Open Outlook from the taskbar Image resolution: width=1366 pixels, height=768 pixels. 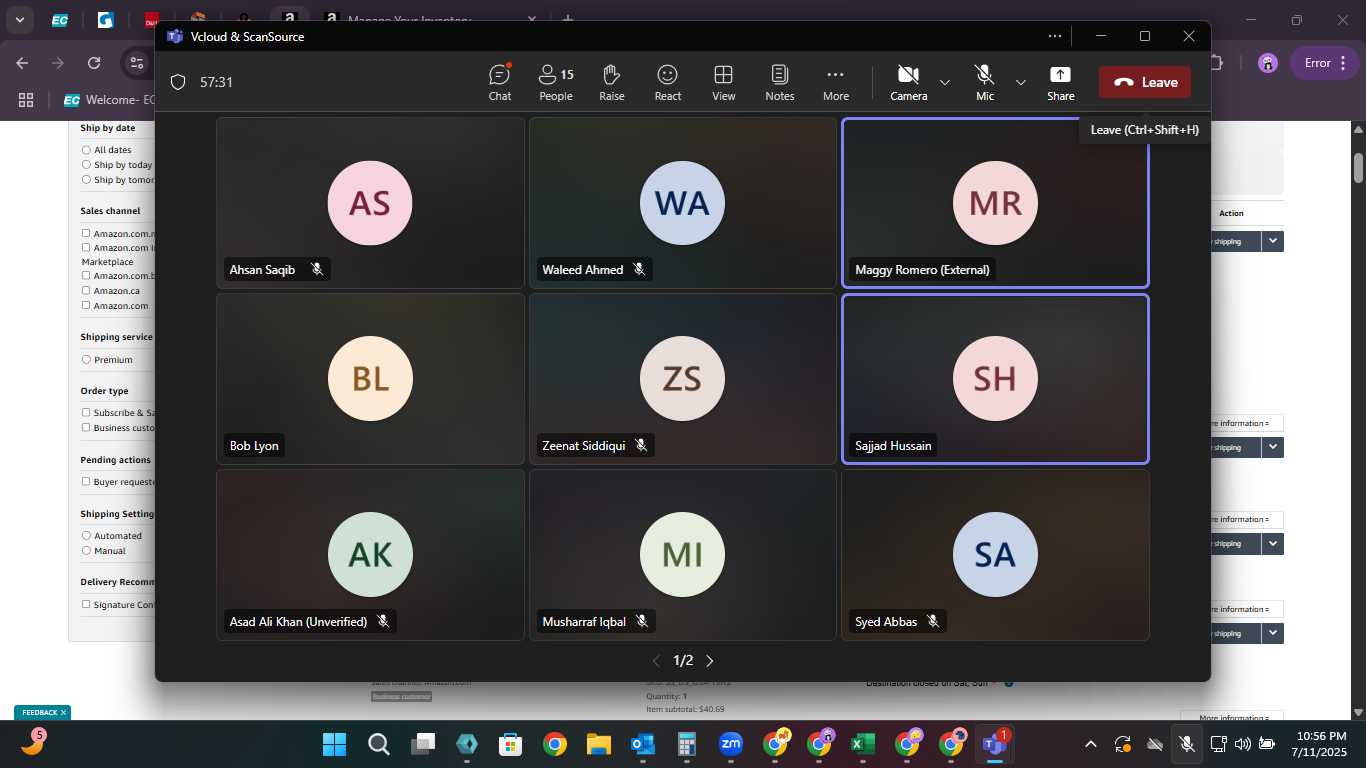pyautogui.click(x=642, y=744)
